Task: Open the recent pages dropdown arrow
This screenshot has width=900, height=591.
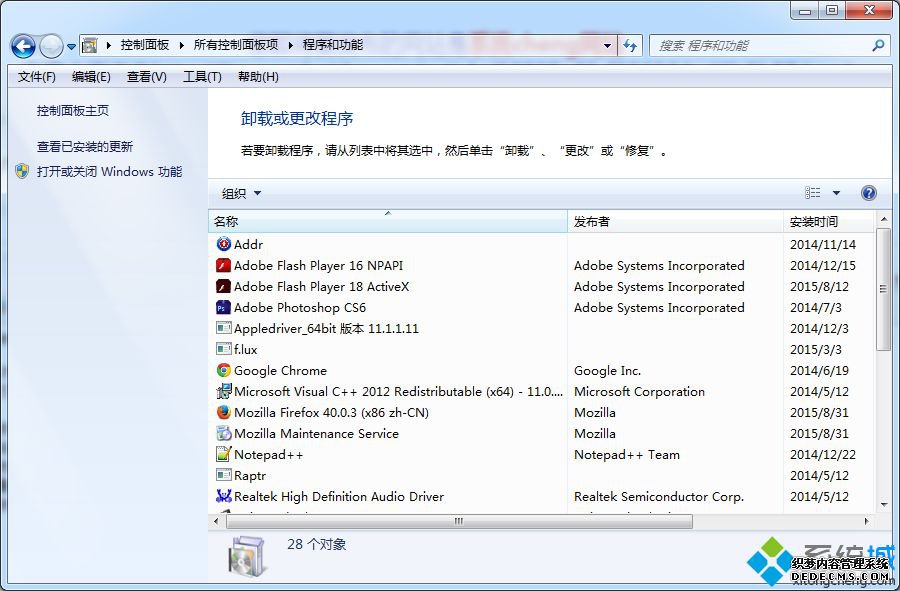Action: (72, 46)
